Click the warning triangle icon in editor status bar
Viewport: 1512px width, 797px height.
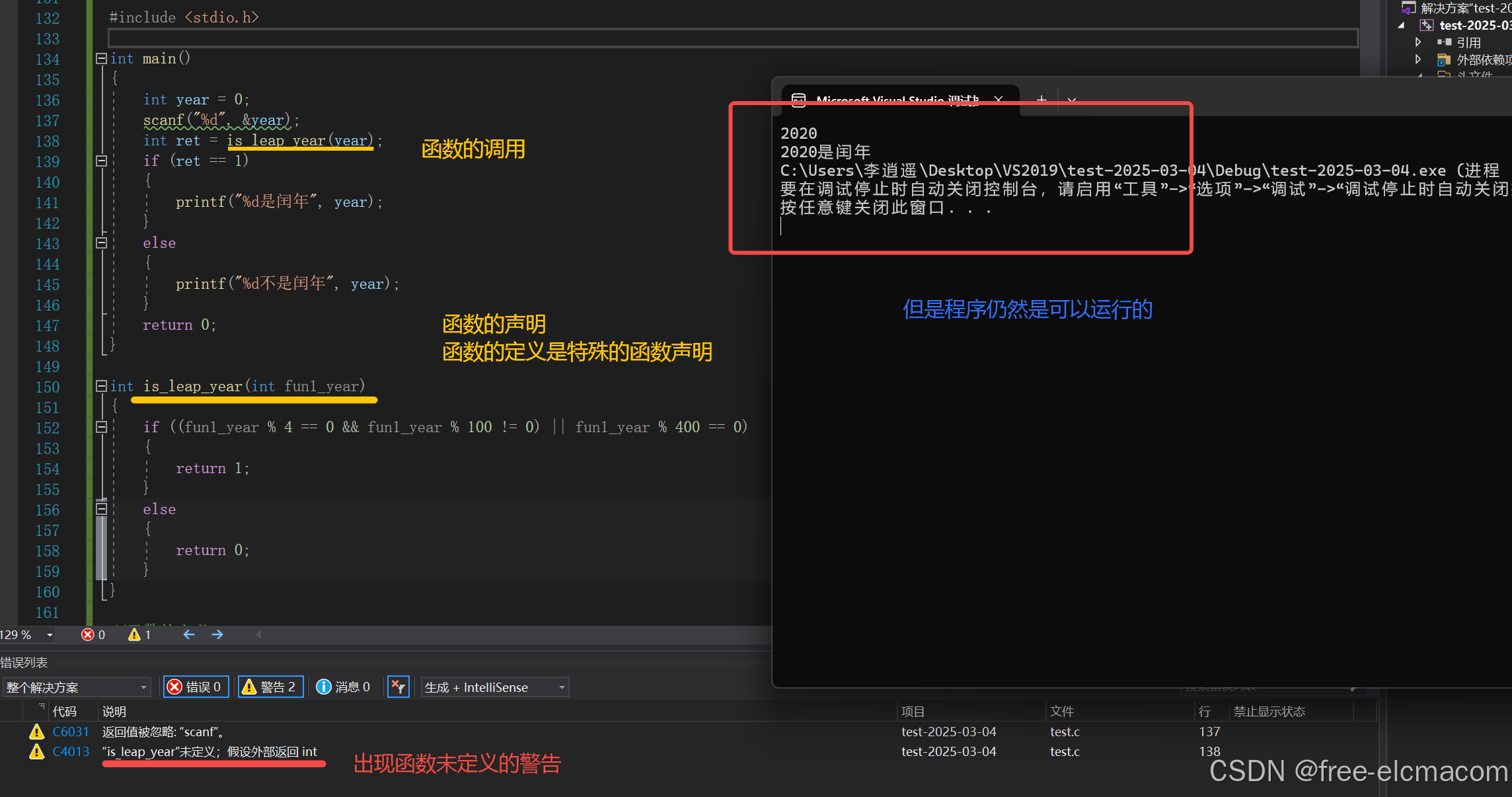134,634
